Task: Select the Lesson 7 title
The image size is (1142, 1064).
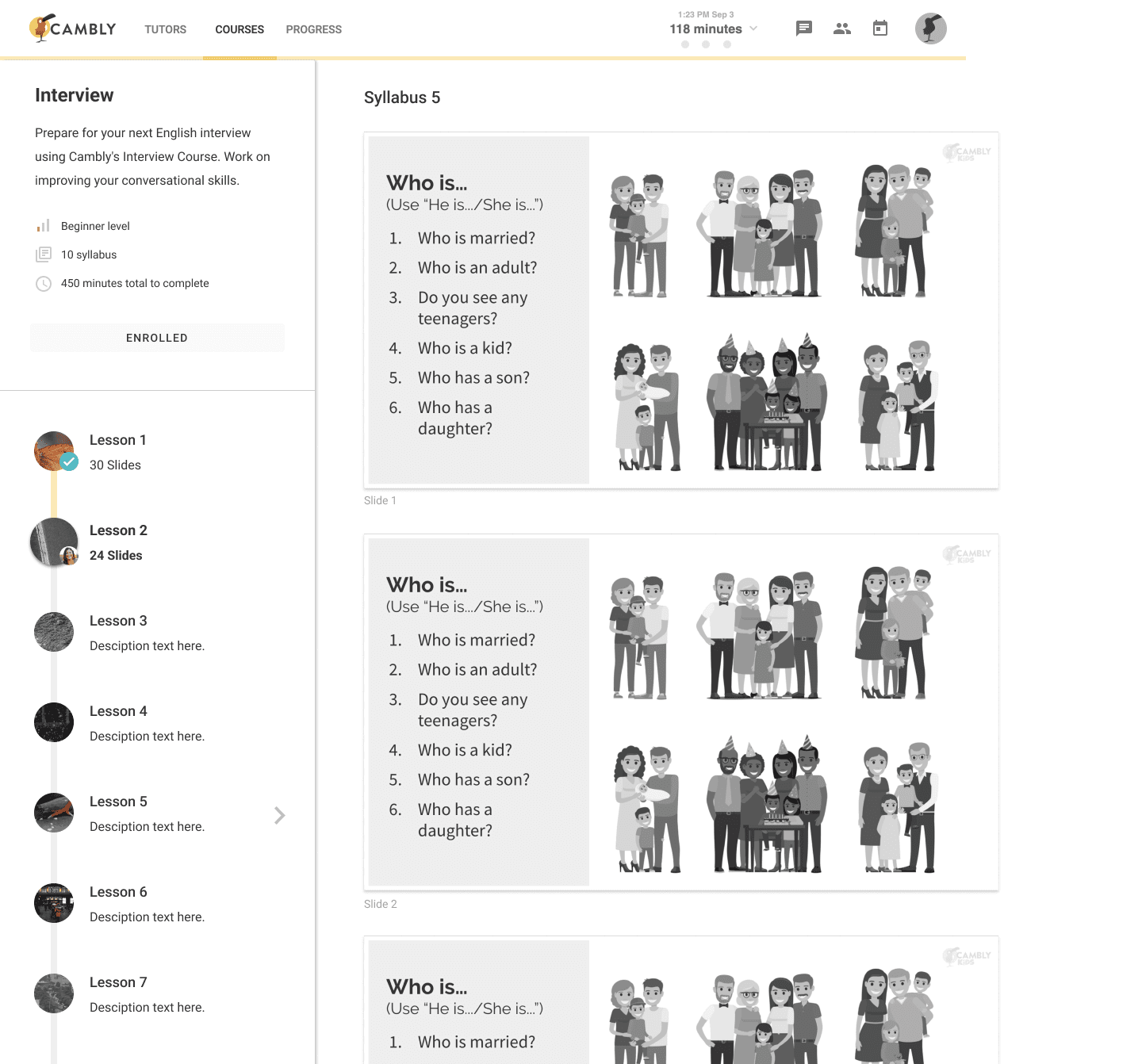Action: point(118,982)
